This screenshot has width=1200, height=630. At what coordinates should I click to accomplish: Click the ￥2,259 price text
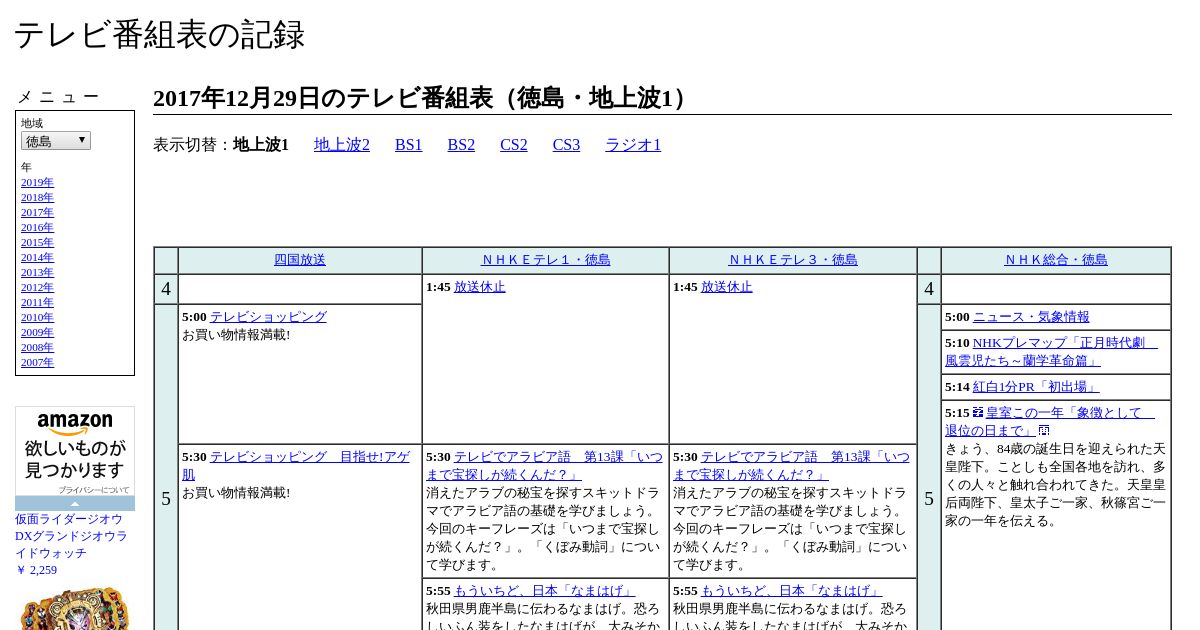coord(36,570)
